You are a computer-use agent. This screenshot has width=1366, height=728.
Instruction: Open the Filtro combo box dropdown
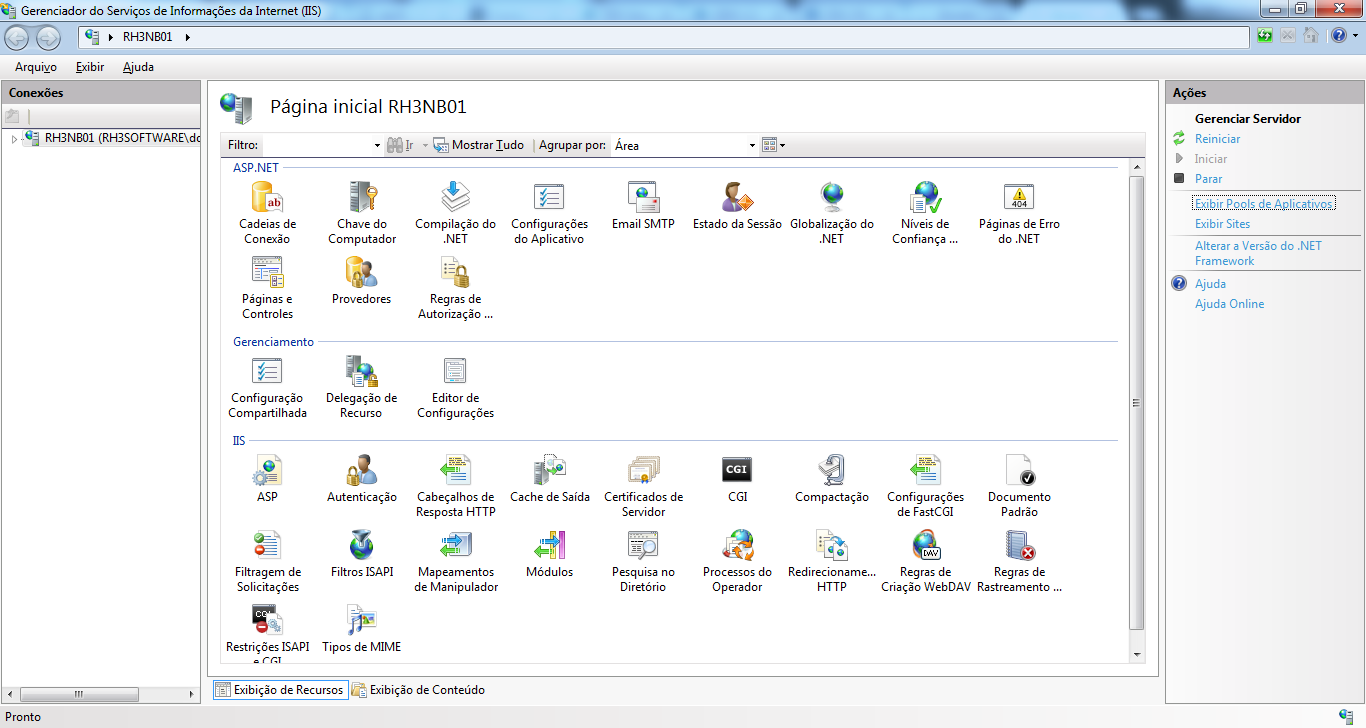tap(377, 146)
